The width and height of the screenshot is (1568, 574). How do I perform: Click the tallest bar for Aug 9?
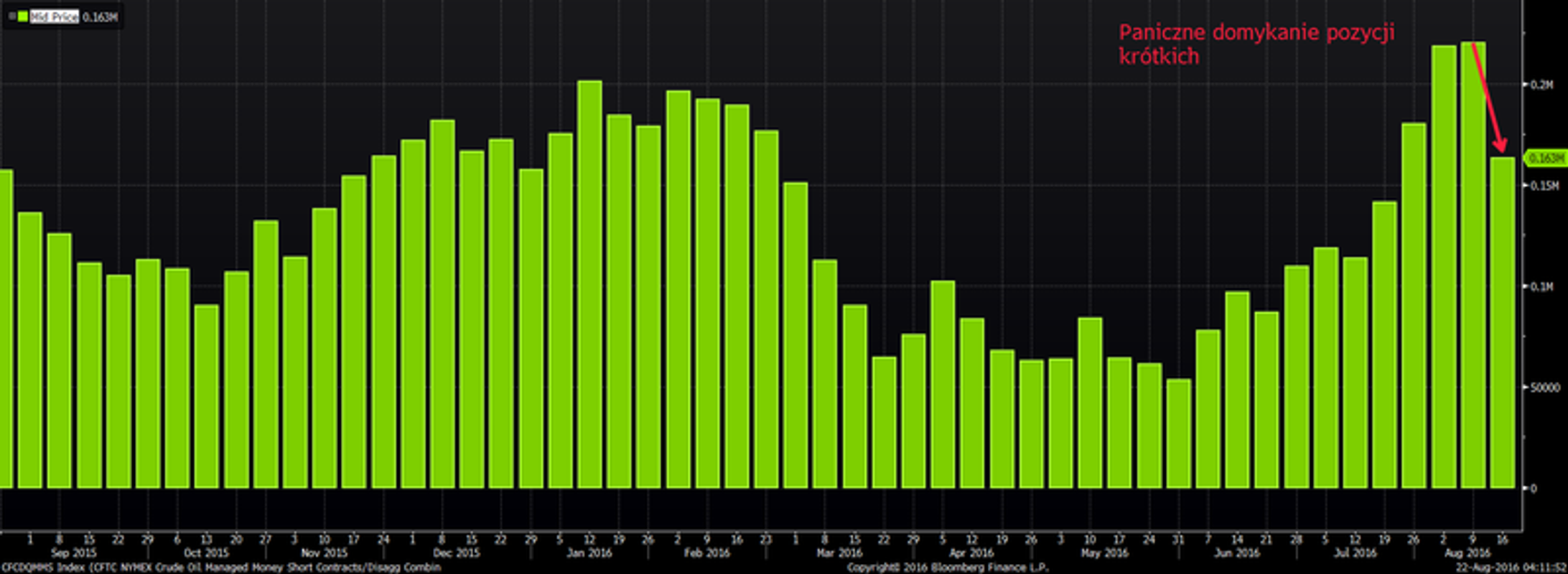[1473, 264]
